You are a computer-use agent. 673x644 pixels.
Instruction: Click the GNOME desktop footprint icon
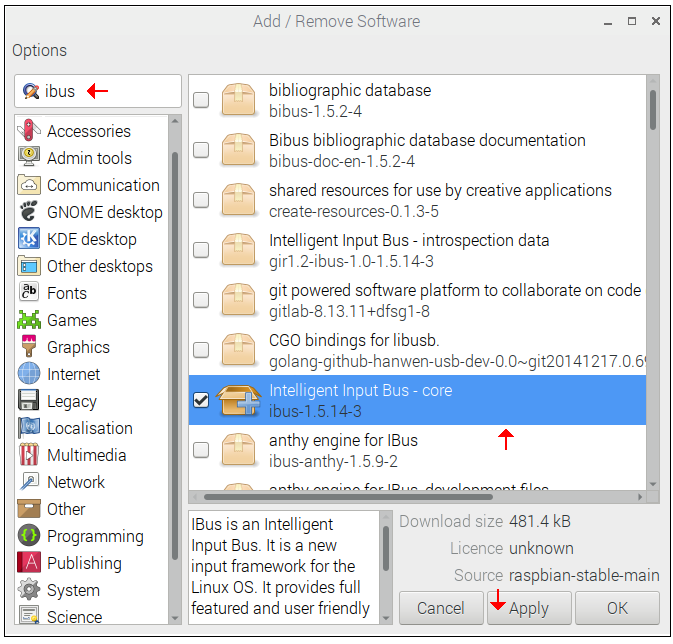tap(29, 212)
